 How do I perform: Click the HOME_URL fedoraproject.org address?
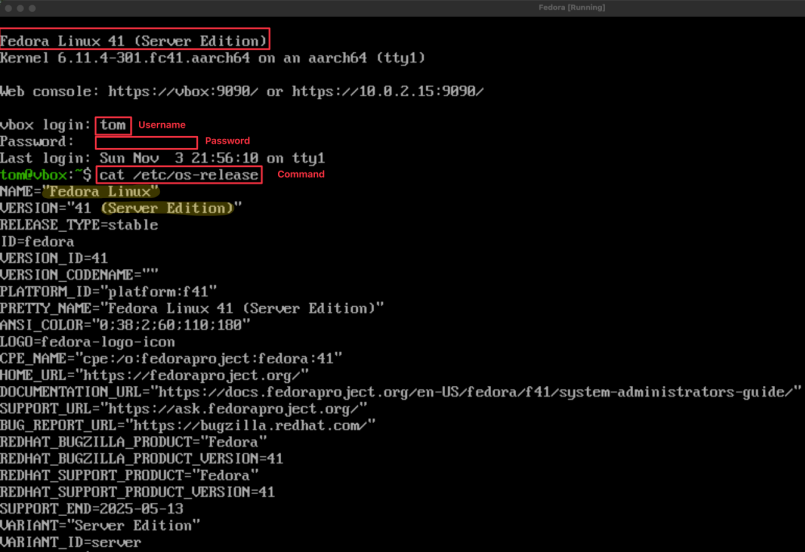[x=191, y=375]
